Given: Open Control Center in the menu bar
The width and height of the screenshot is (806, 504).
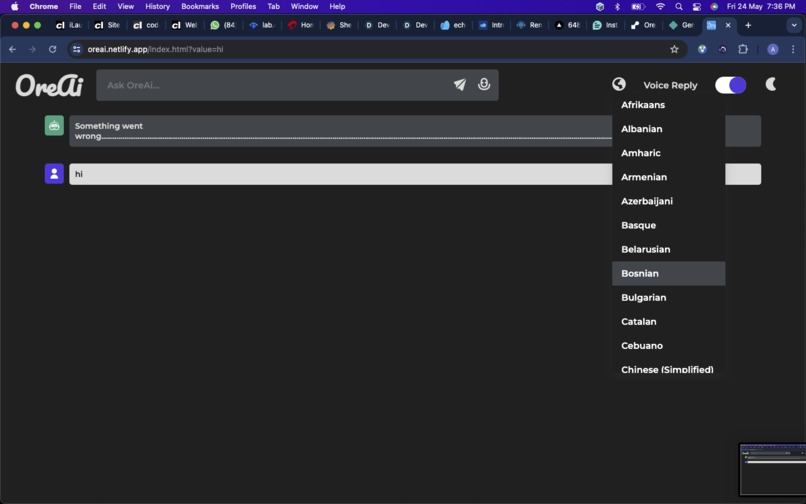Looking at the screenshot, I should pyautogui.click(x=697, y=7).
